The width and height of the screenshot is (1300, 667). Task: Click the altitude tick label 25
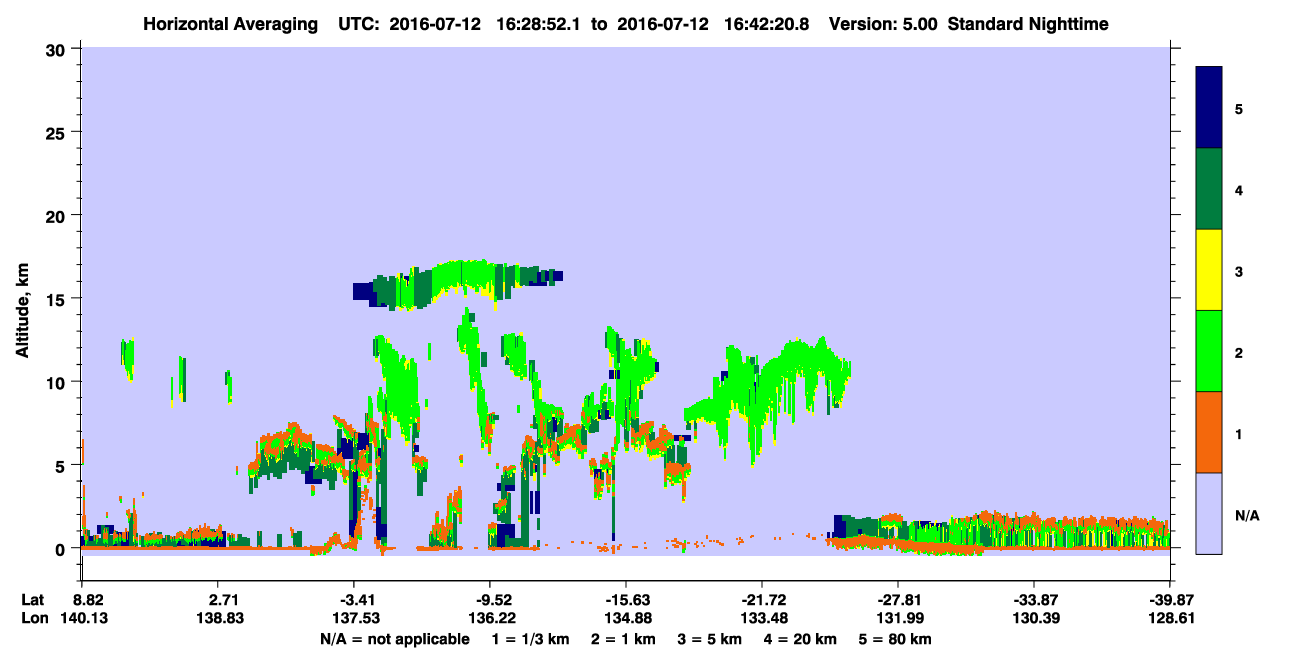point(58,132)
